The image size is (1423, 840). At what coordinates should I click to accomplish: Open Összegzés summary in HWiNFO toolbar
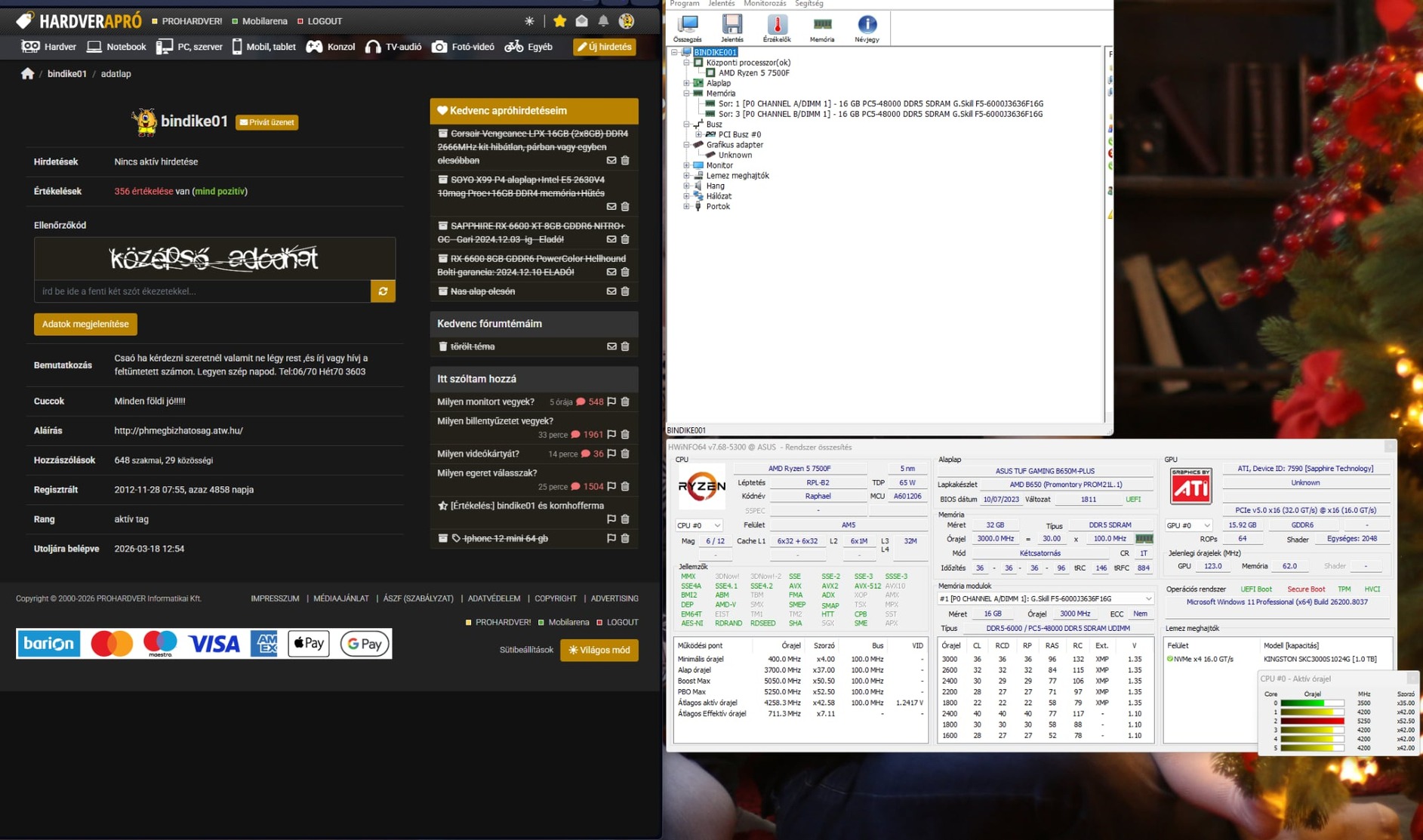(687, 28)
